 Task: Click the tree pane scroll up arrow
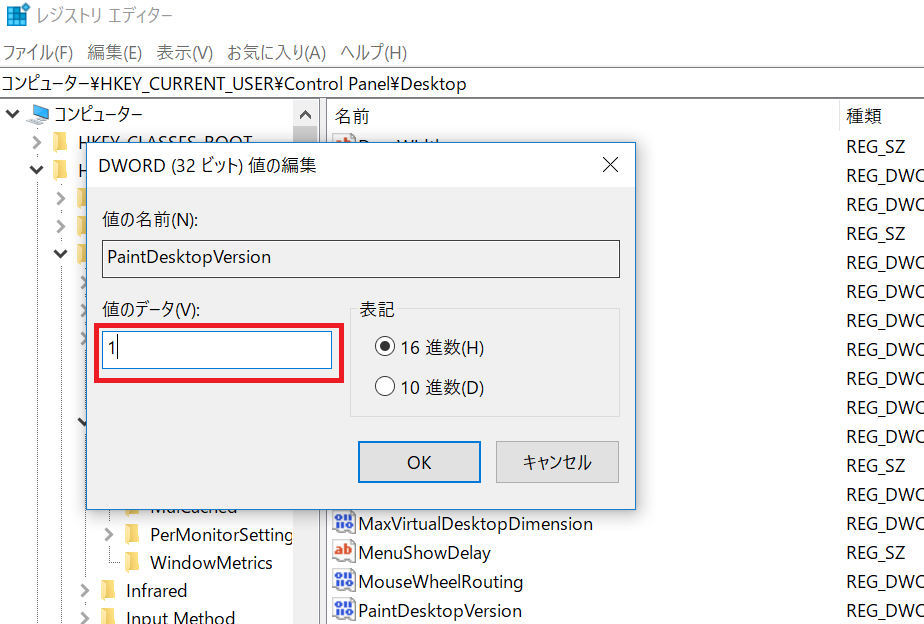[305, 114]
